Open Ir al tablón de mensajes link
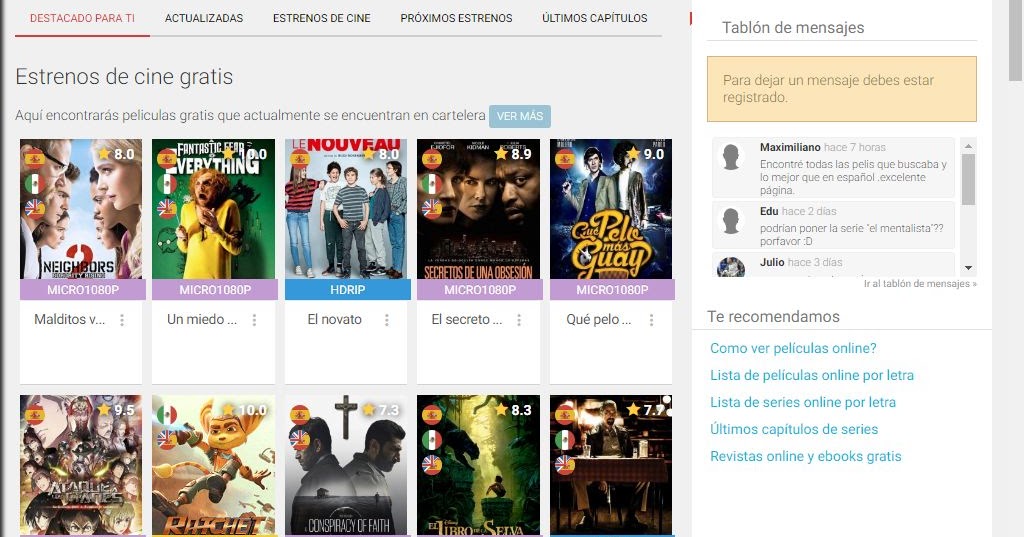 coord(920,284)
